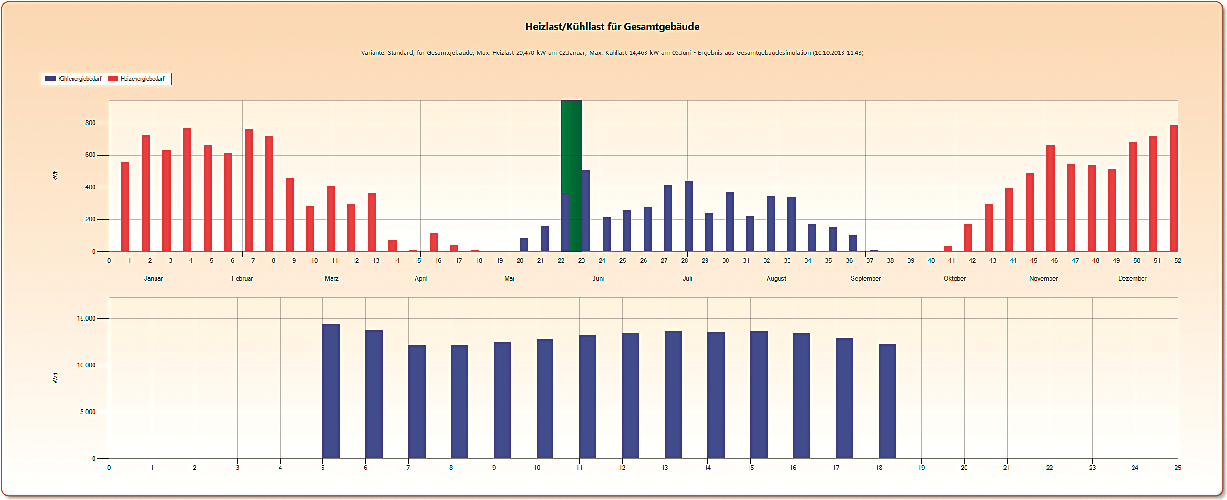Select the red heating bar for week 42
The image size is (1227, 500).
(x=968, y=237)
